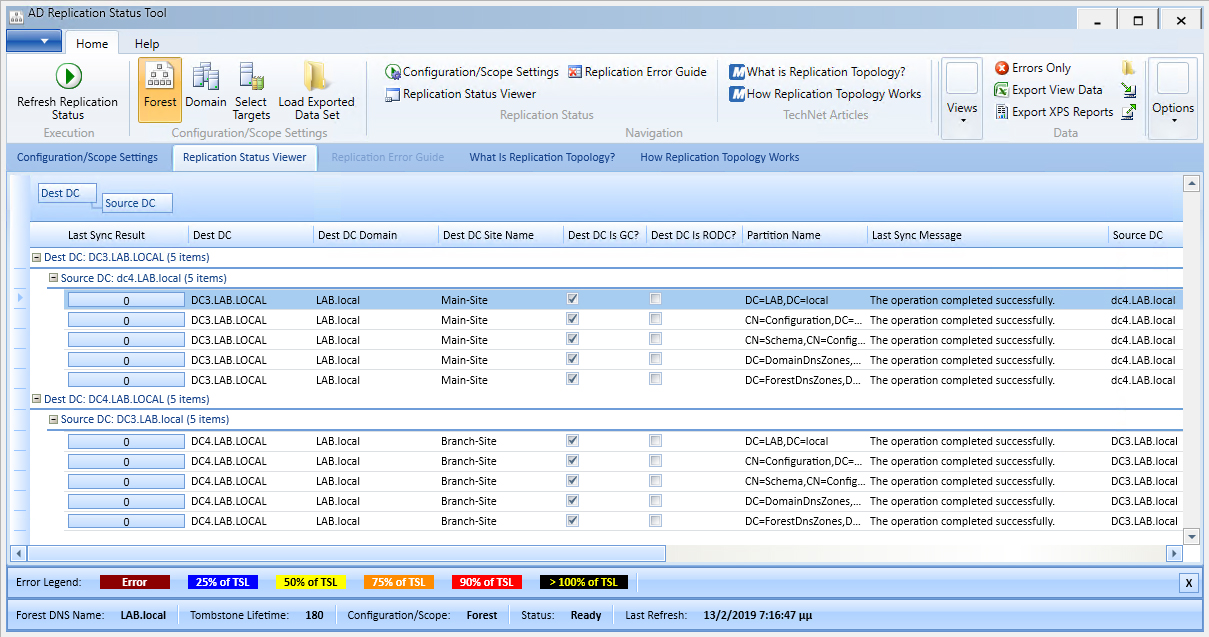This screenshot has width=1209, height=637.
Task: Open the blue application menu button
Action: [33, 41]
